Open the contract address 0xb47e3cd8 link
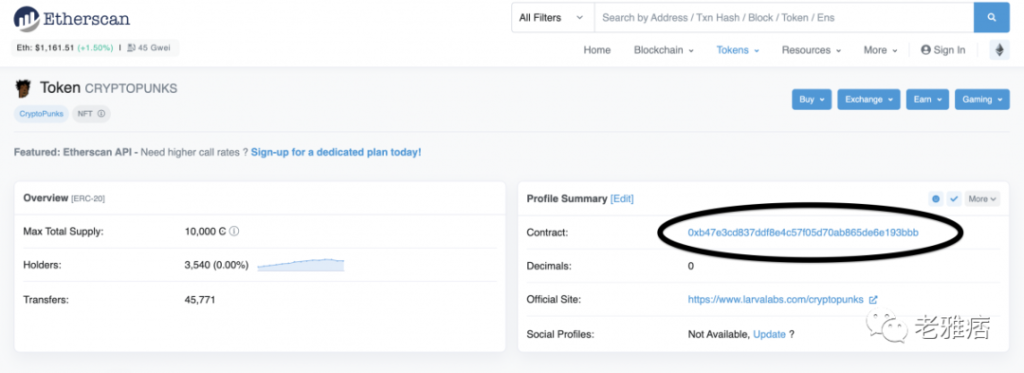1024x373 pixels. click(x=803, y=233)
